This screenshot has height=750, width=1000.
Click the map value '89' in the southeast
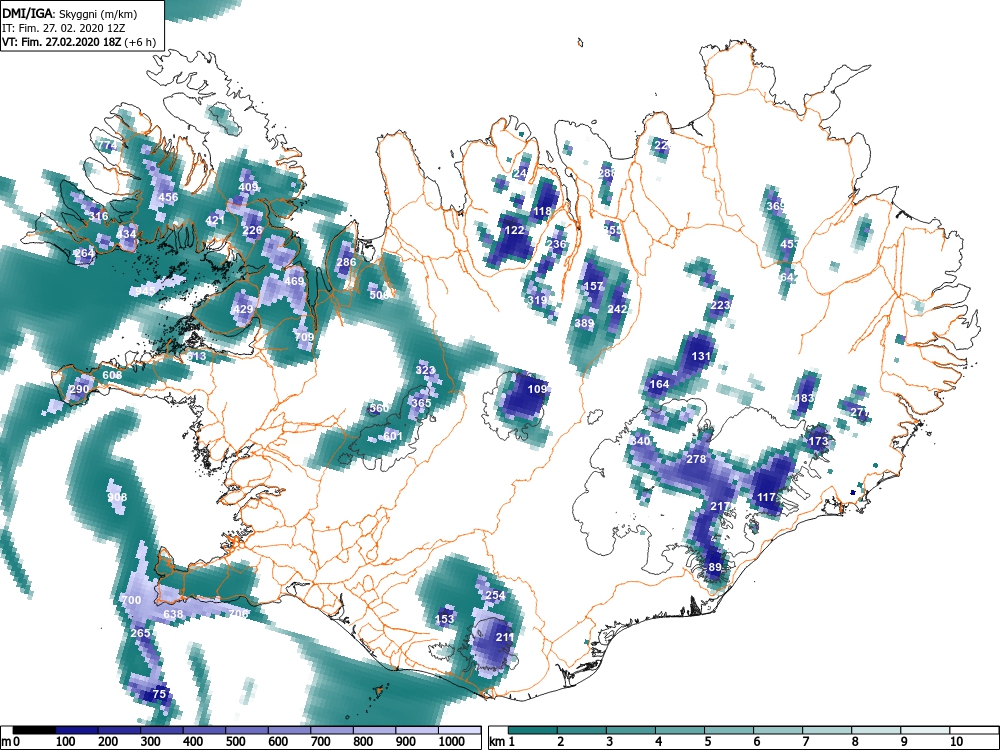(x=715, y=567)
